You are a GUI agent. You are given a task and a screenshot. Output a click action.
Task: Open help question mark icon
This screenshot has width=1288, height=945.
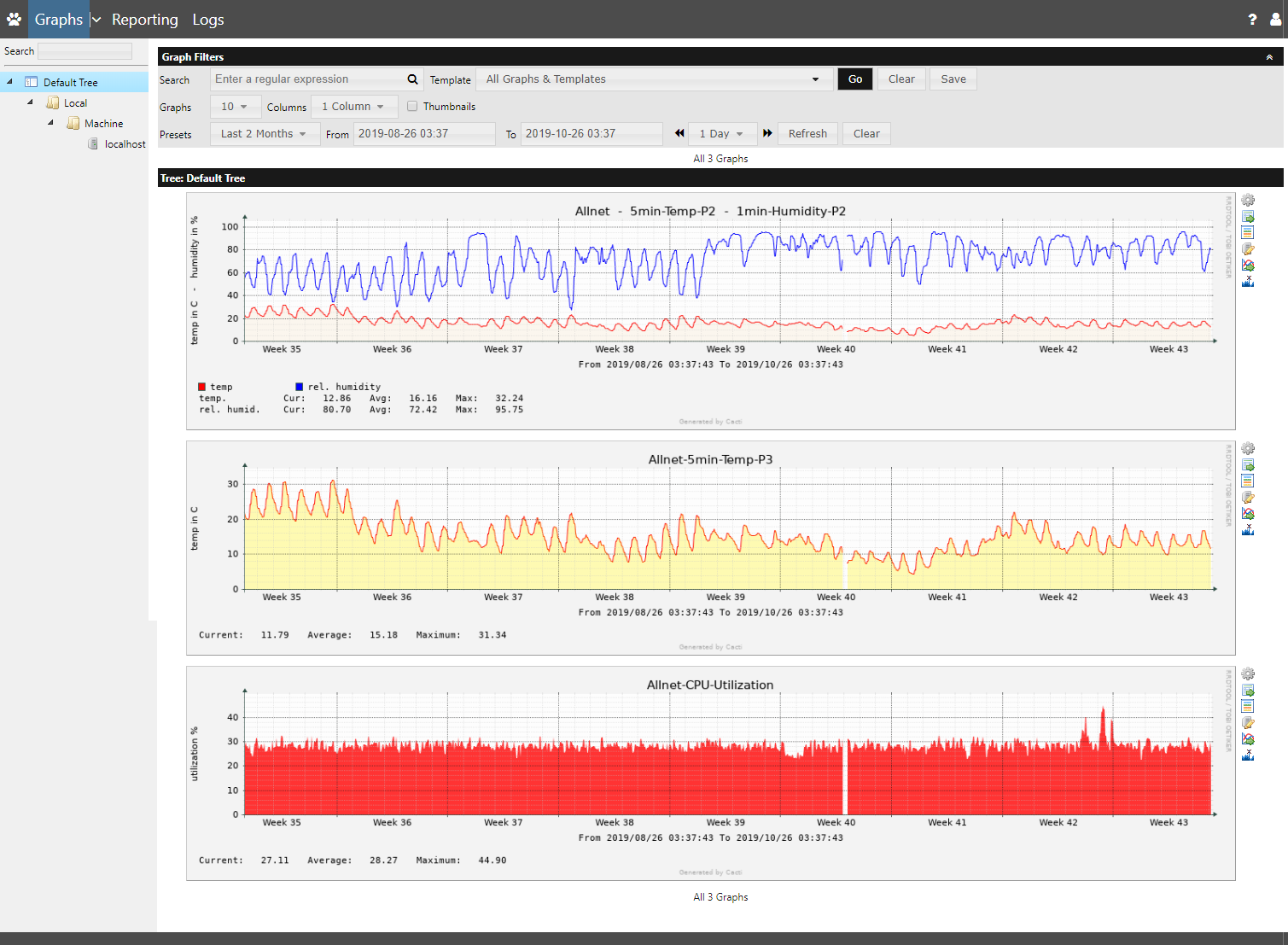pos(1252,19)
